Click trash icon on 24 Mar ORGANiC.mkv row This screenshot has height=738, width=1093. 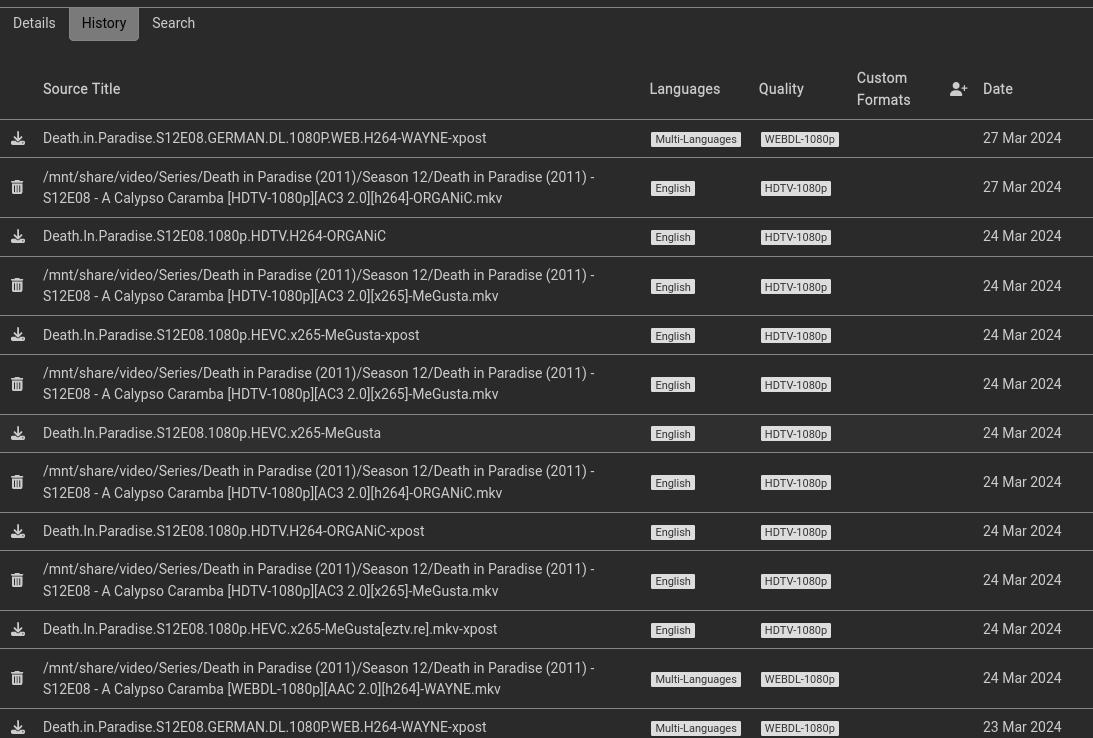(17, 482)
